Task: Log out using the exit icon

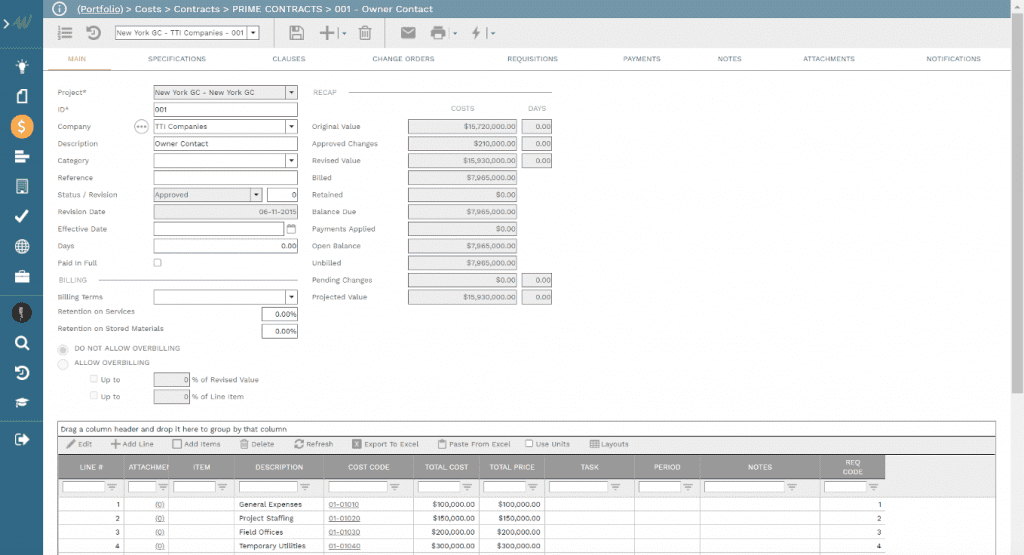Action: [22, 439]
